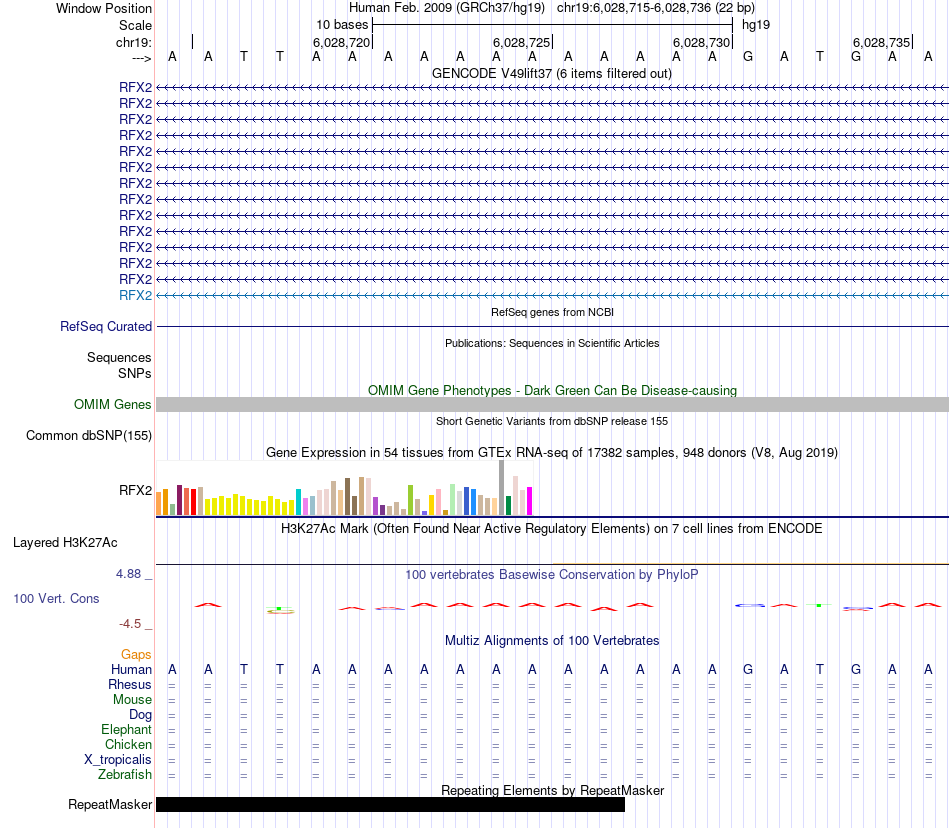Click the '10 bases' scale label
Screen dimensions: 950x828
[x=342, y=25]
